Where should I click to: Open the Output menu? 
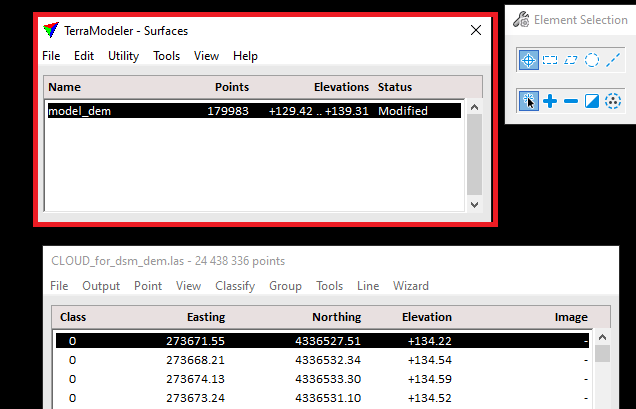click(x=101, y=286)
